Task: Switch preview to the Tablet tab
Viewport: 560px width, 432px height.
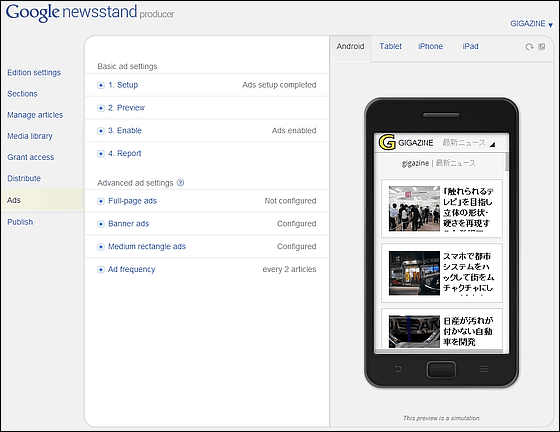Action: (390, 46)
